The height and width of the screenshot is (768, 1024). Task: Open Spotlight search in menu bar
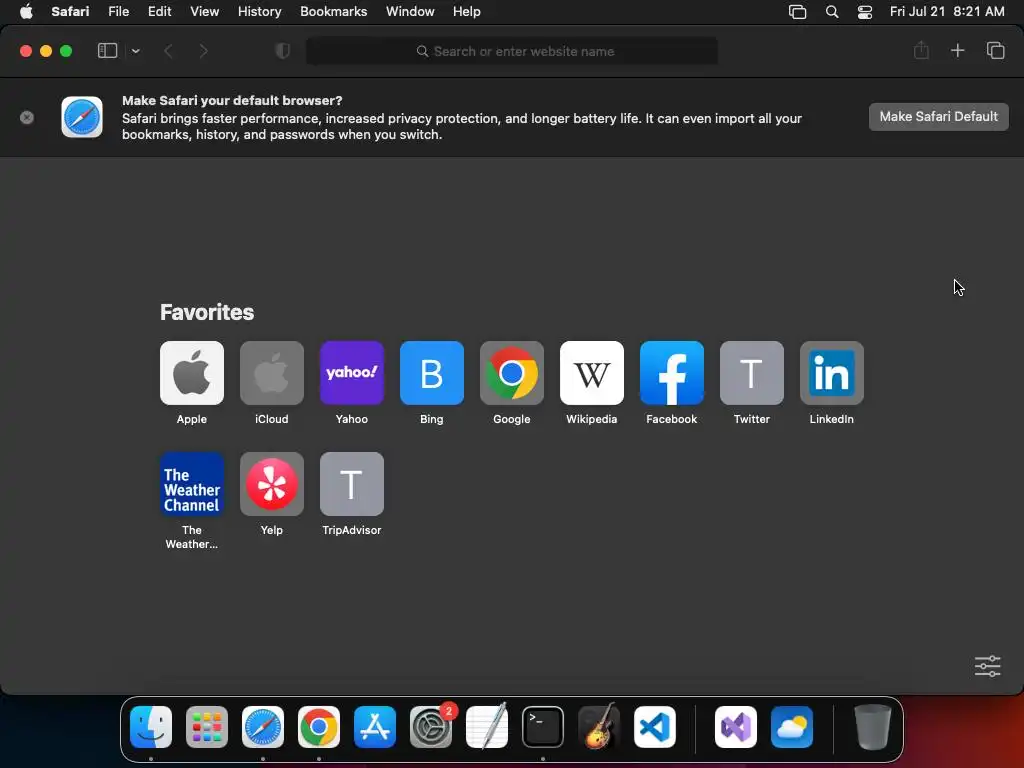pos(831,12)
